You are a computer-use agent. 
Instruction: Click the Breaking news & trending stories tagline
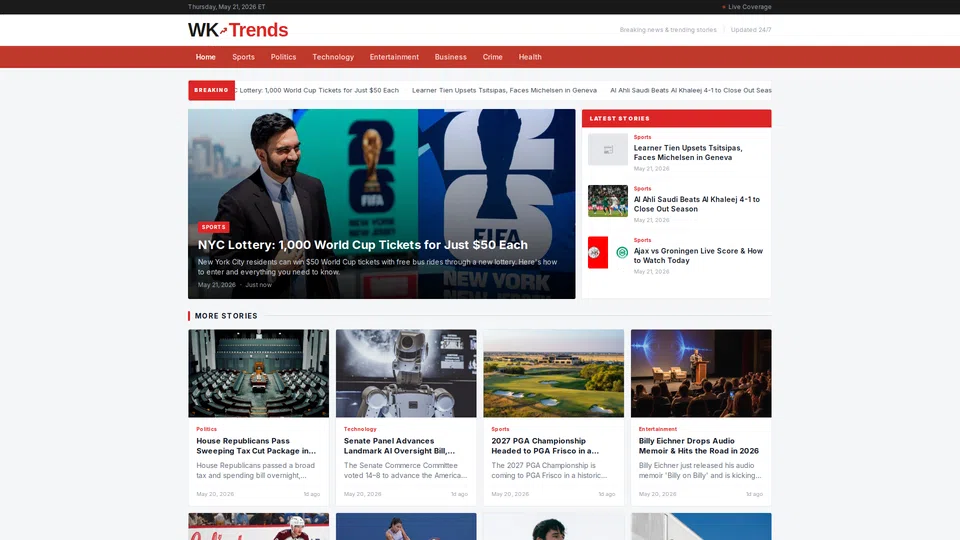(668, 29)
